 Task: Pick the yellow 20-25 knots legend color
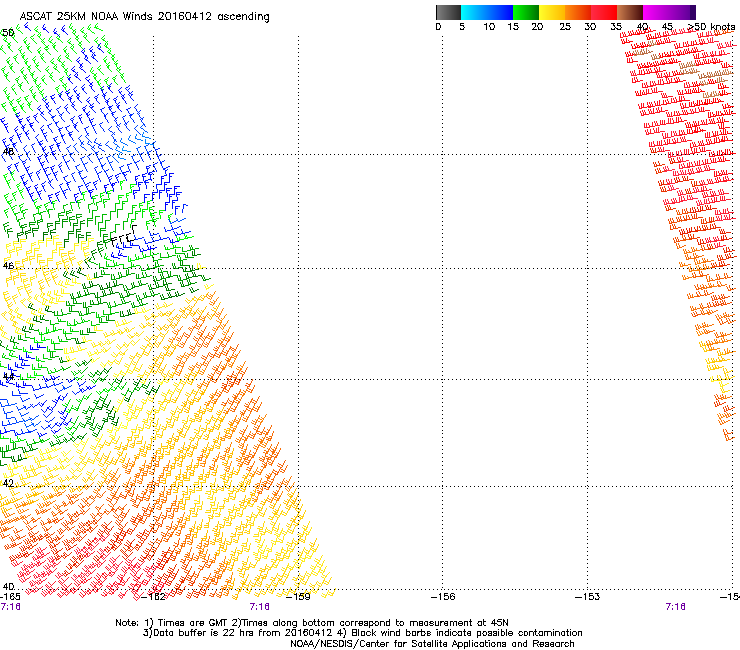click(x=552, y=12)
